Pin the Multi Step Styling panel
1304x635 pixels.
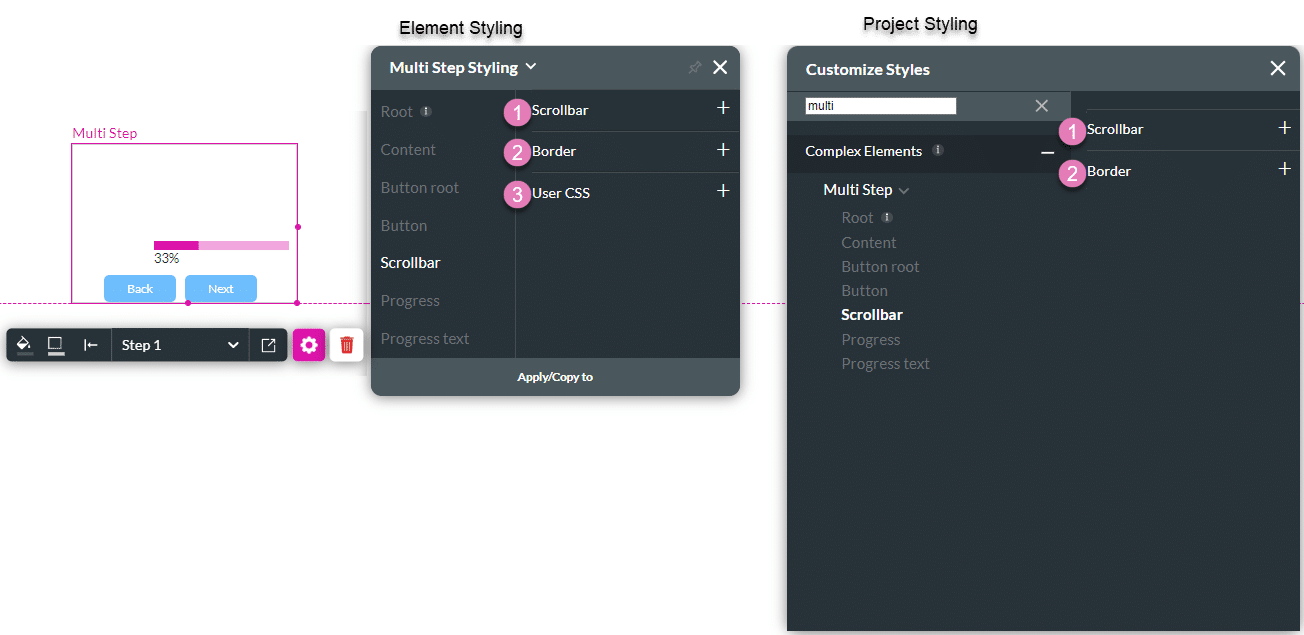coord(694,67)
